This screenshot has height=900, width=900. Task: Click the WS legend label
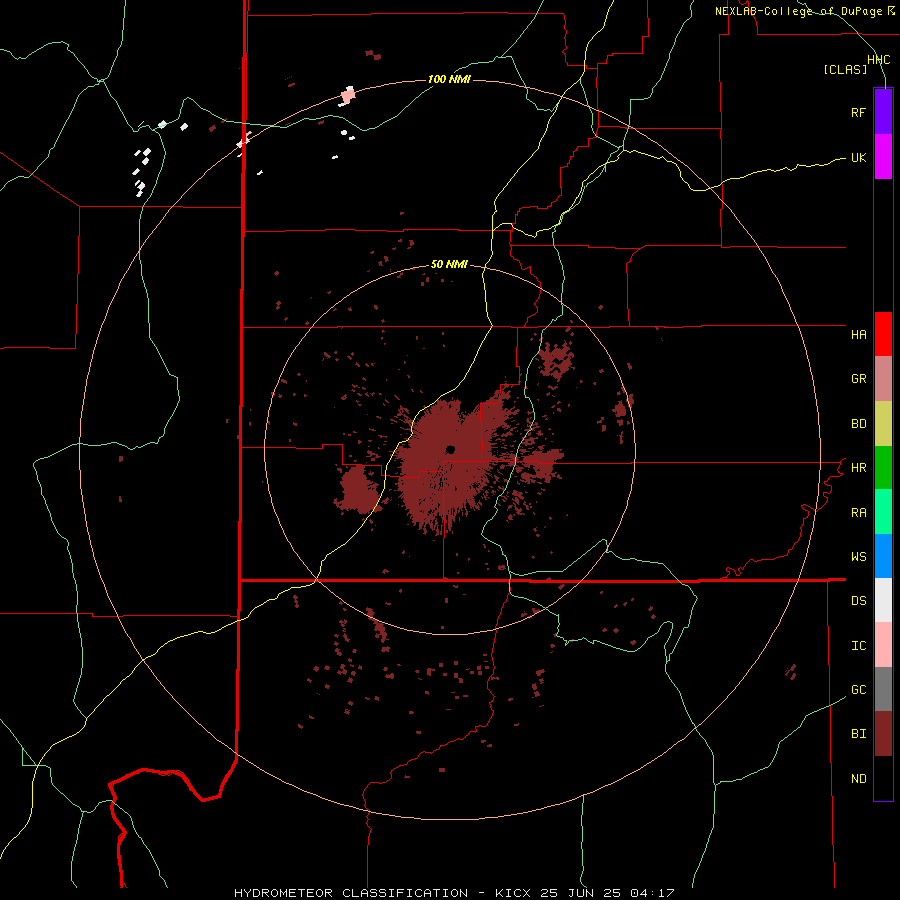click(x=858, y=556)
